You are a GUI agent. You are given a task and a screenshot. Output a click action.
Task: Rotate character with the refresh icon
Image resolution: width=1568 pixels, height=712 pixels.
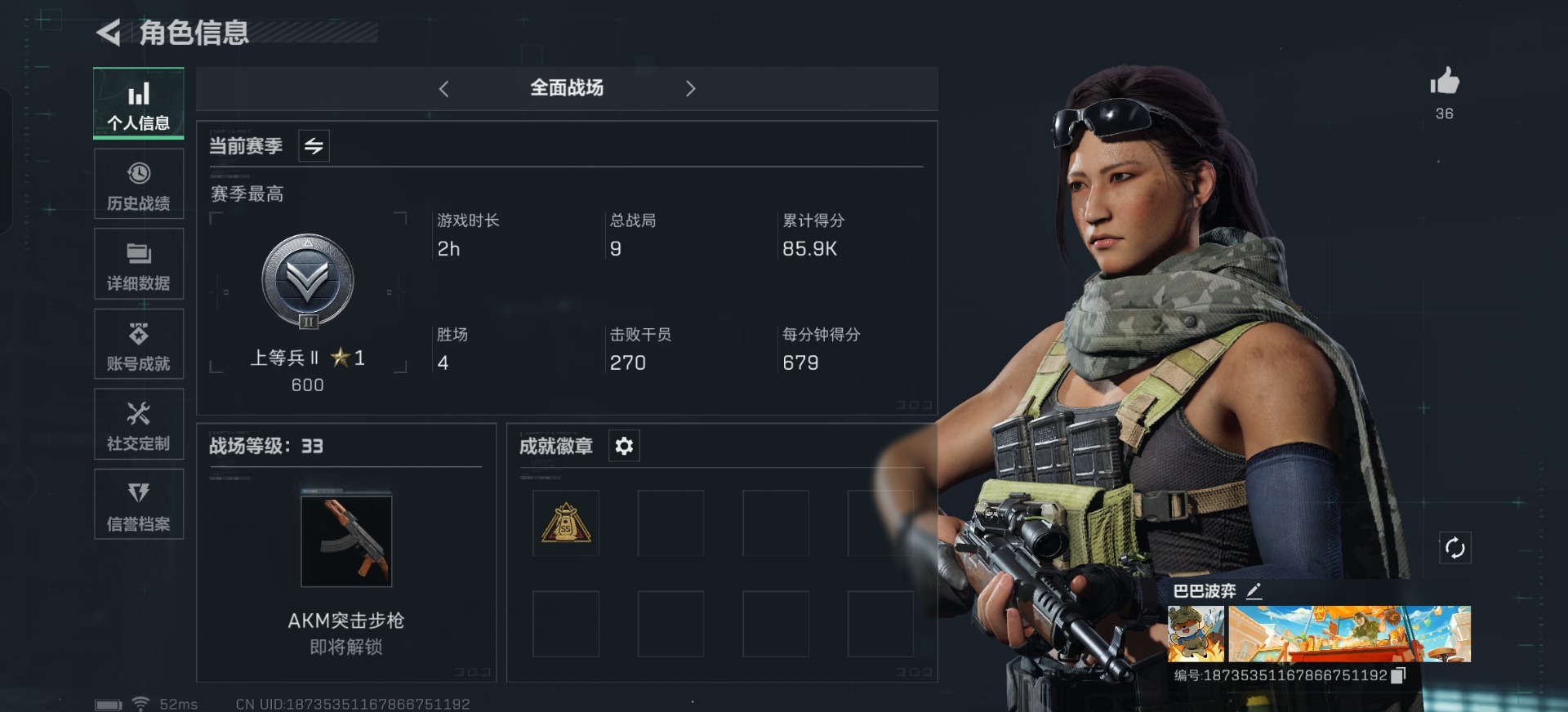[1454, 548]
